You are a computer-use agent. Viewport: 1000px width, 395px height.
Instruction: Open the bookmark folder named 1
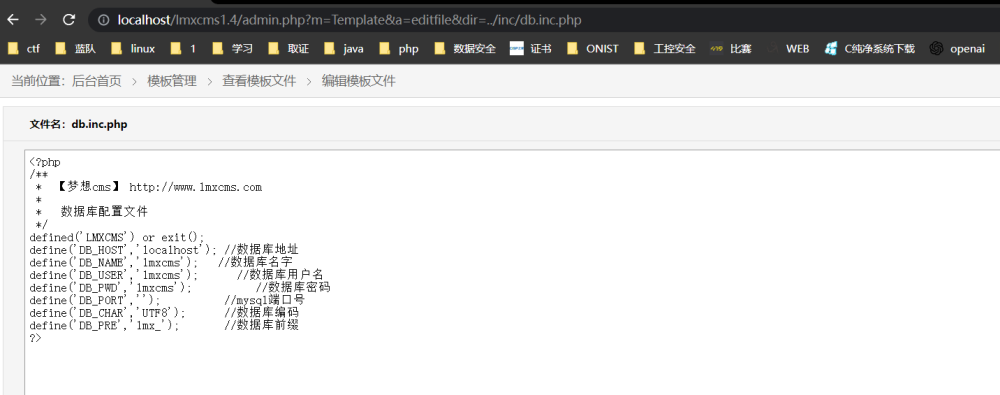184,48
